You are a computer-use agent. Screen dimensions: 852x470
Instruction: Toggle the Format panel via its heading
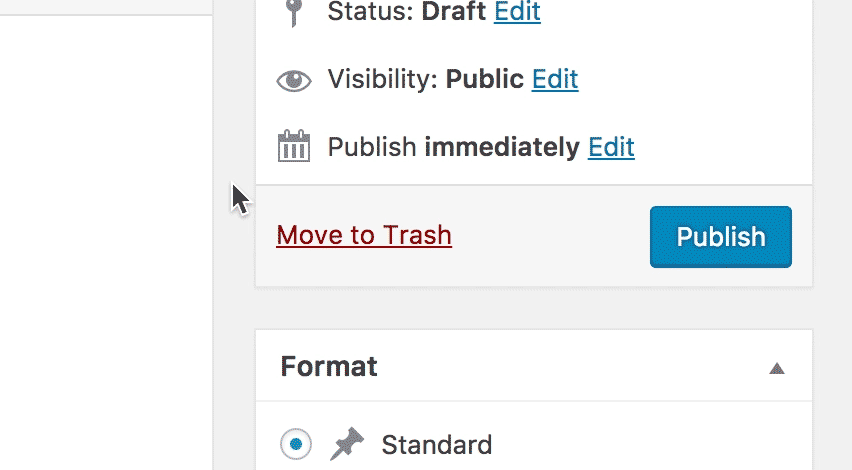[329, 366]
